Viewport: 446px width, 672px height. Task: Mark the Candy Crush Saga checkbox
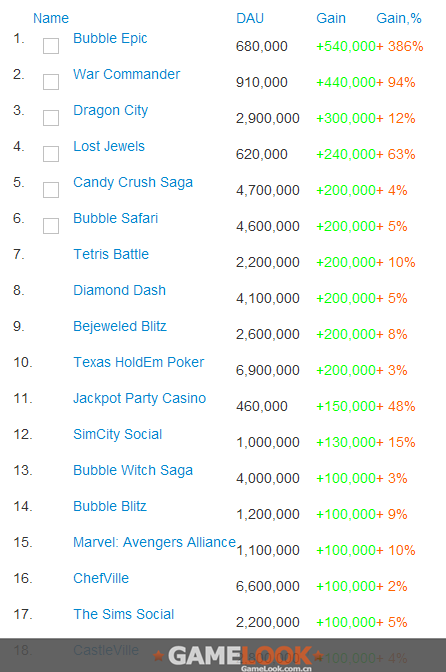[51, 190]
